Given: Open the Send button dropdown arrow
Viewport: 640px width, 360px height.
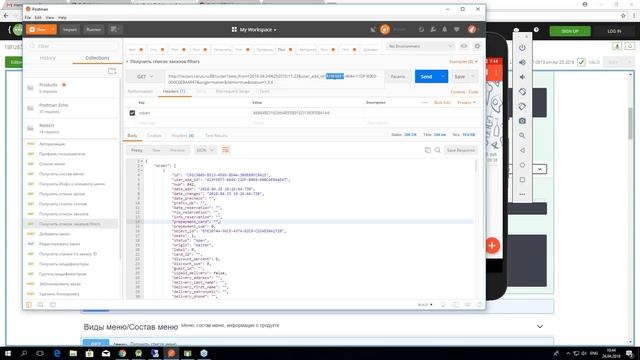Looking at the screenshot, I should point(443,76).
